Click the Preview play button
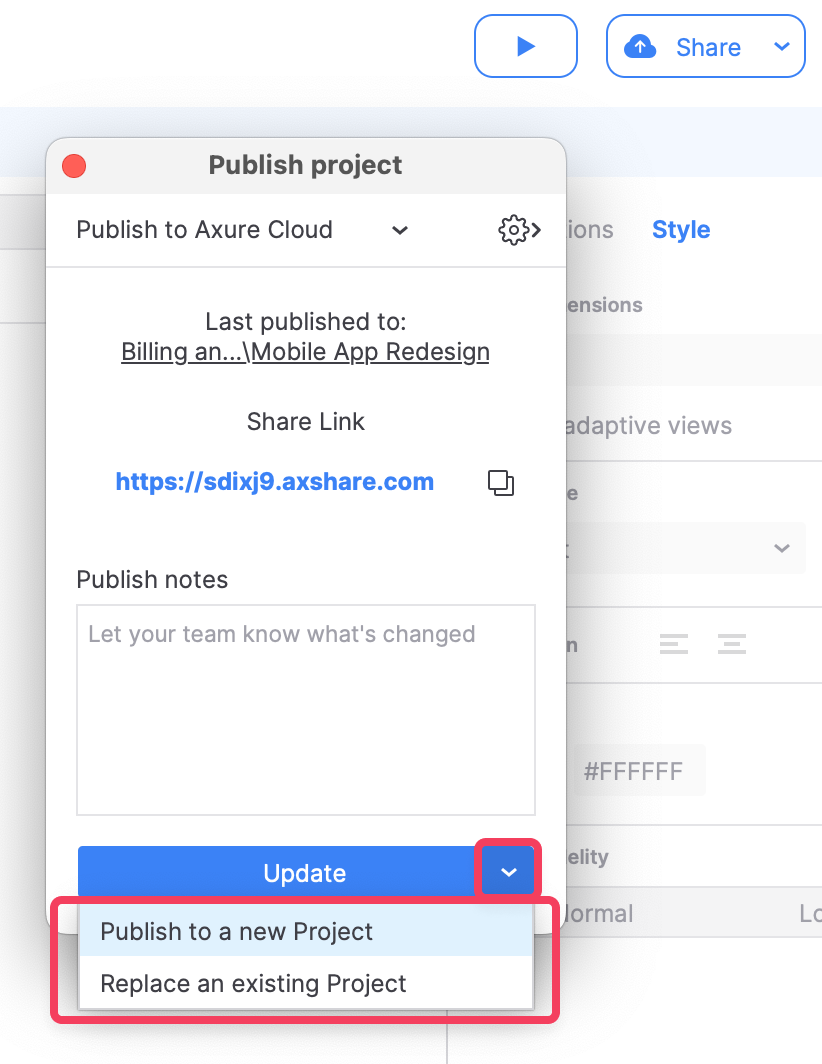This screenshot has height=1064, width=822. click(525, 46)
